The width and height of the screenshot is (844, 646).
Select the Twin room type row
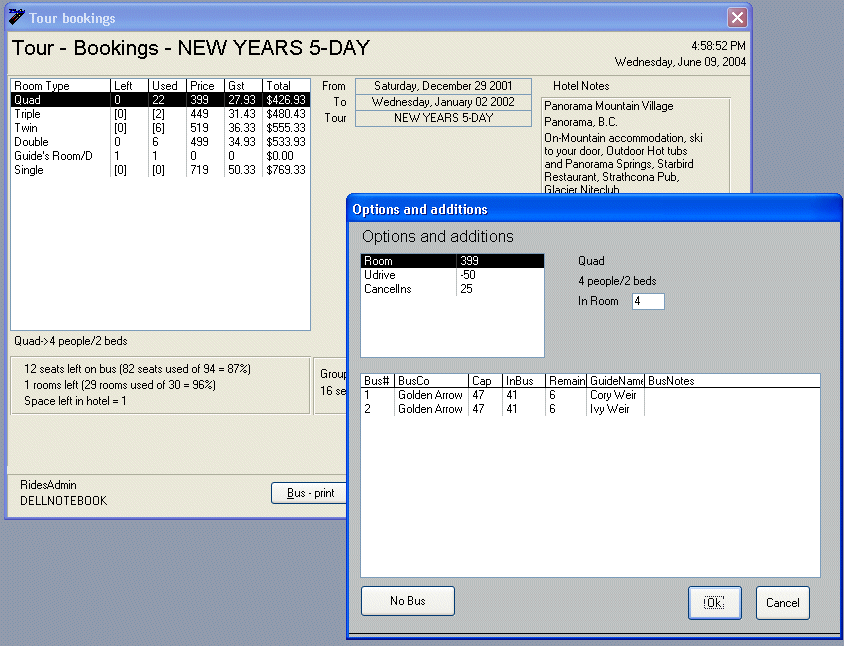click(x=160, y=128)
